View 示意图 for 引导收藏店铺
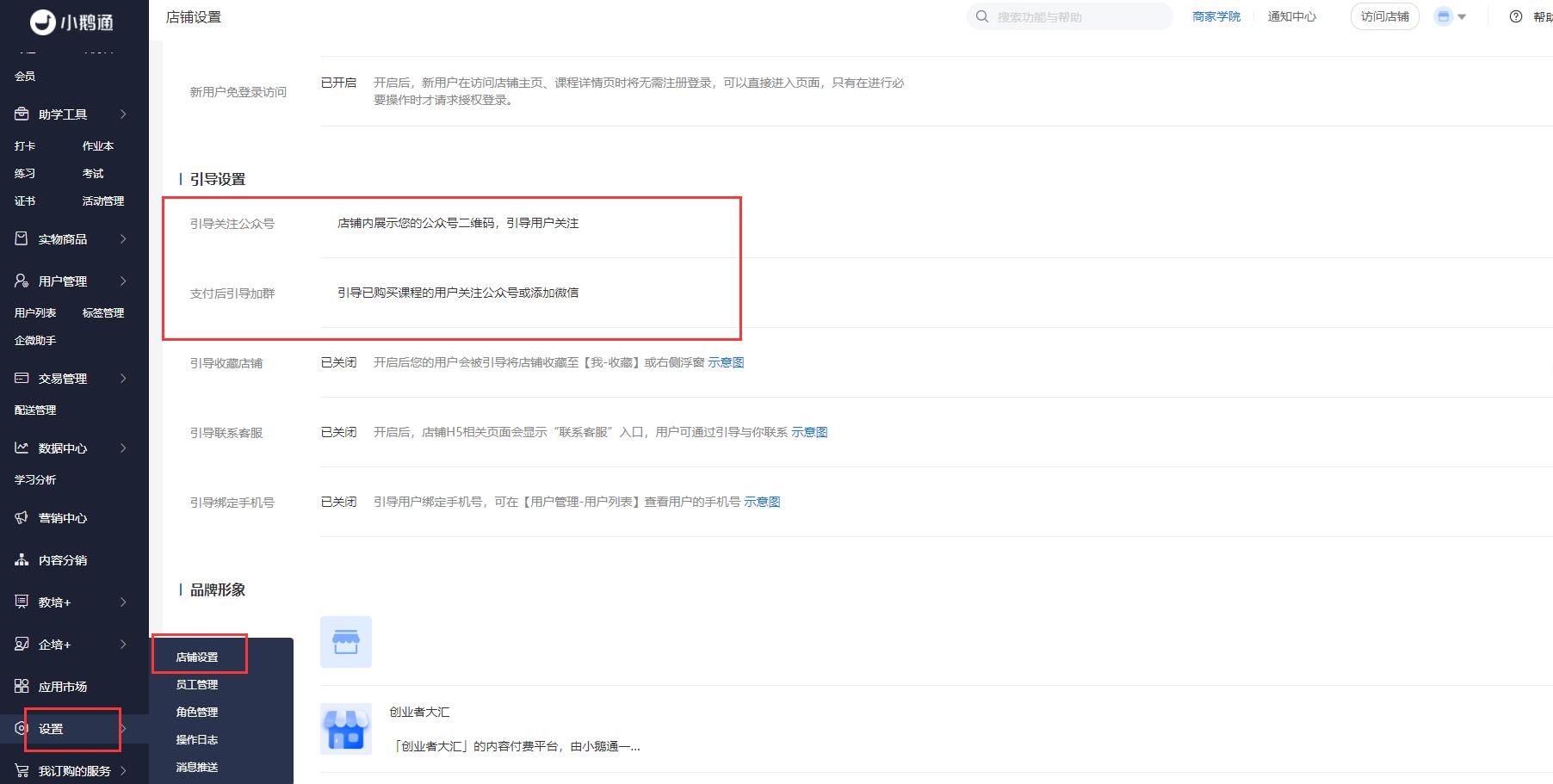1553x784 pixels. pos(726,363)
